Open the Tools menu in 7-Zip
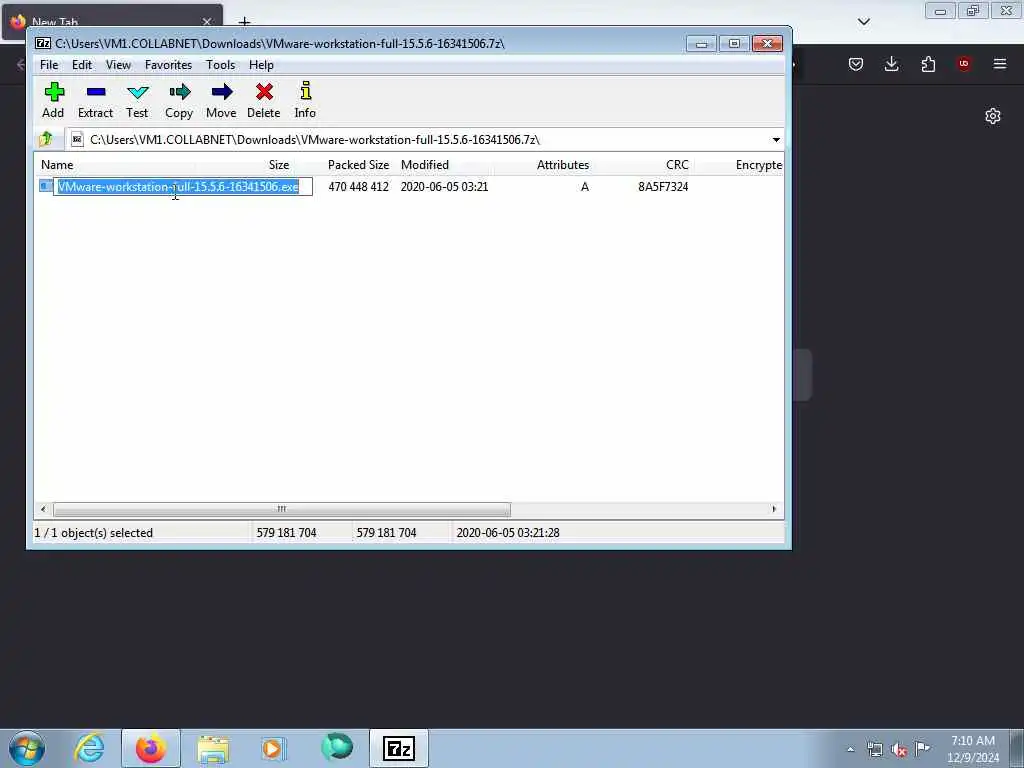 point(220,65)
